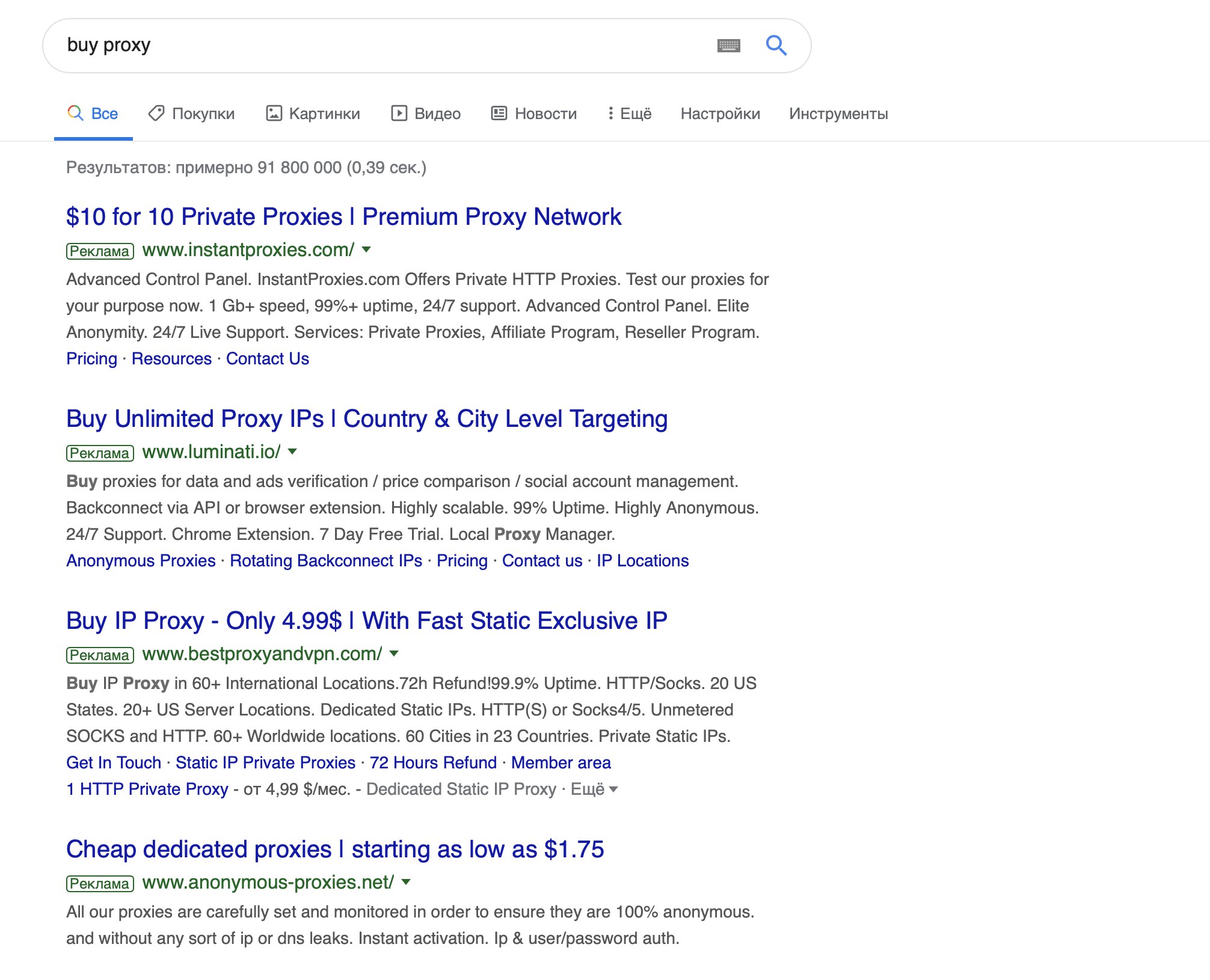Open the Новости tab
The height and width of the screenshot is (980, 1210).
(x=534, y=114)
